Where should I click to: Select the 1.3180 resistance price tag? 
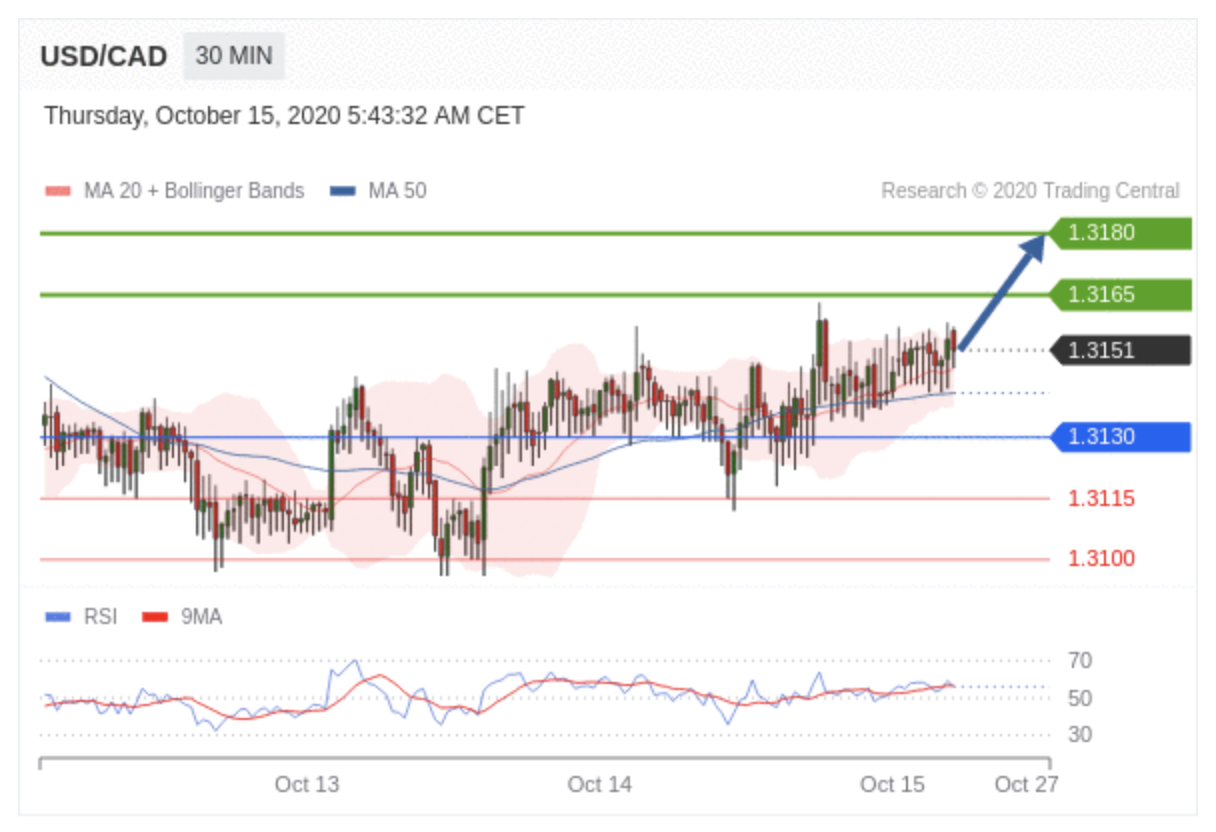point(1120,233)
